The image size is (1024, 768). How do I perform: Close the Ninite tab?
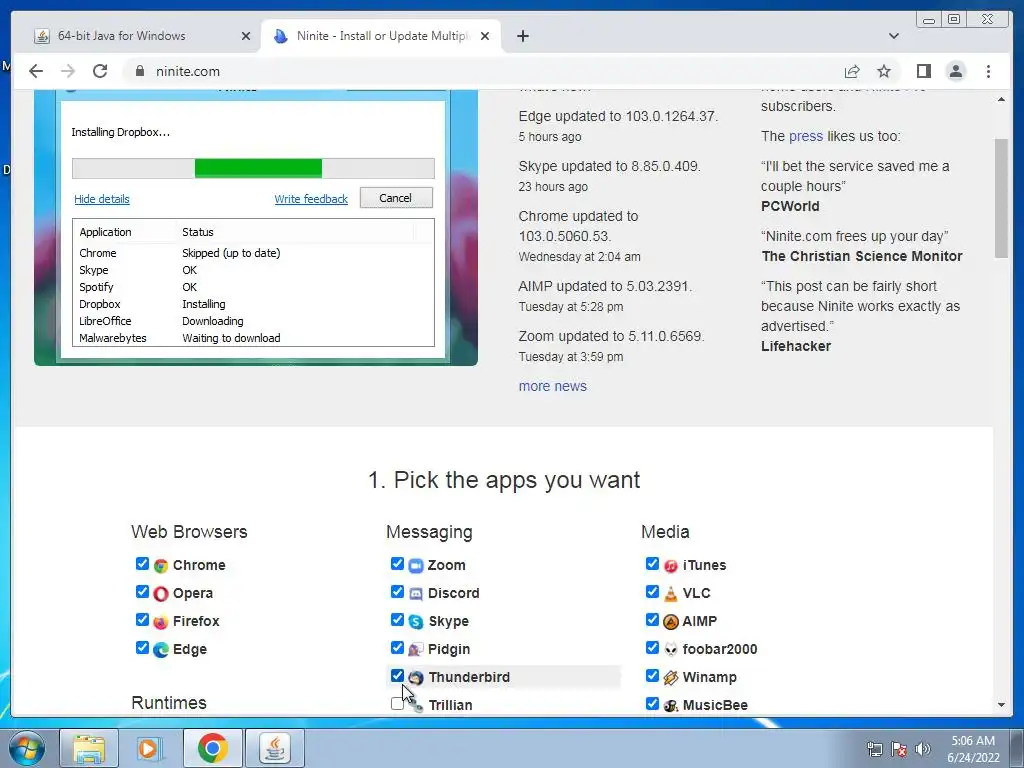point(485,36)
